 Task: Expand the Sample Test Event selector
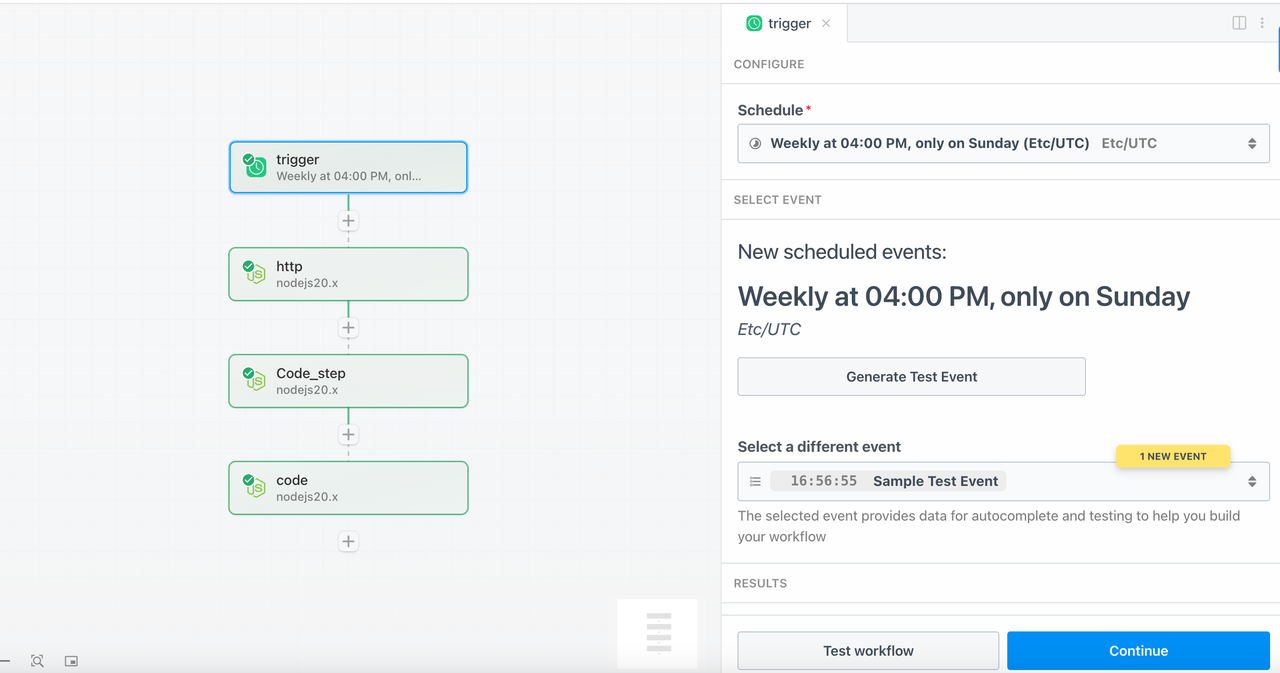point(1003,481)
